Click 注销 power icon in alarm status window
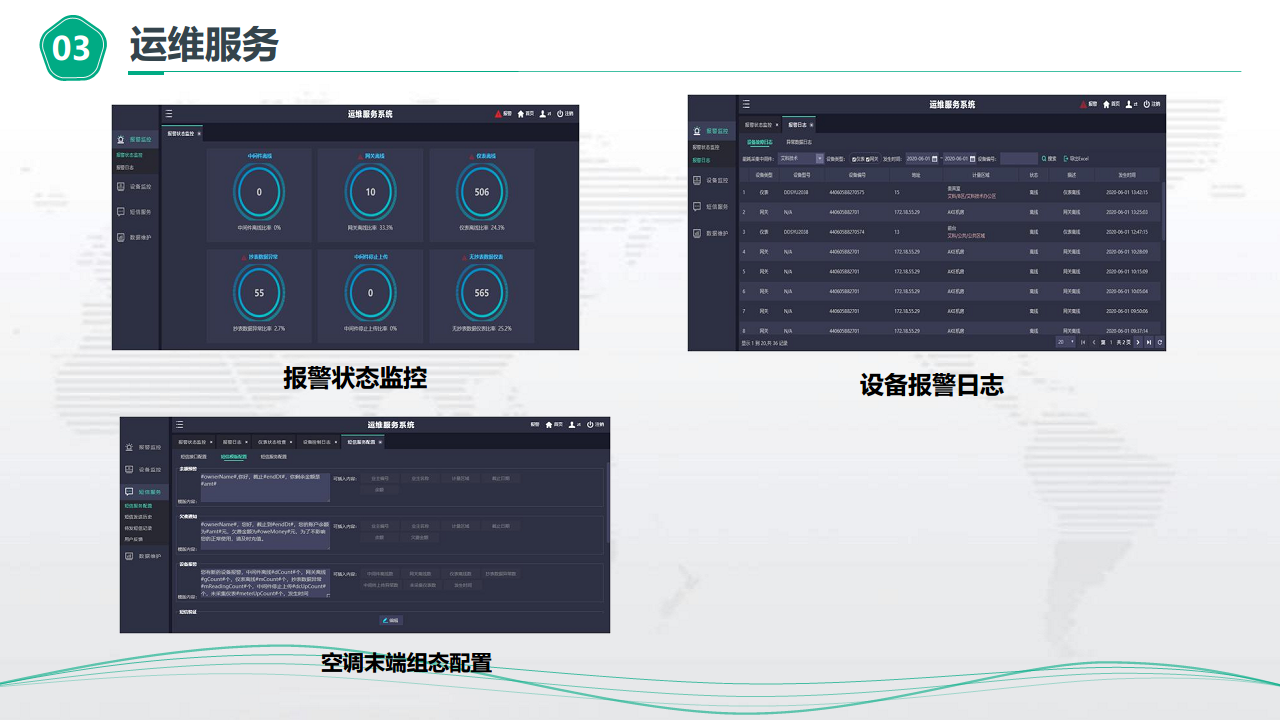The height and width of the screenshot is (720, 1280). pos(561,114)
